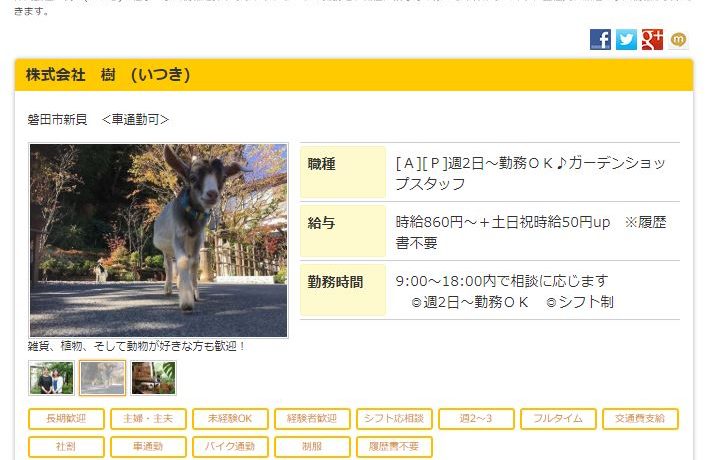View the third thumbnail with plants
This screenshot has width=711, height=460.
(x=153, y=378)
